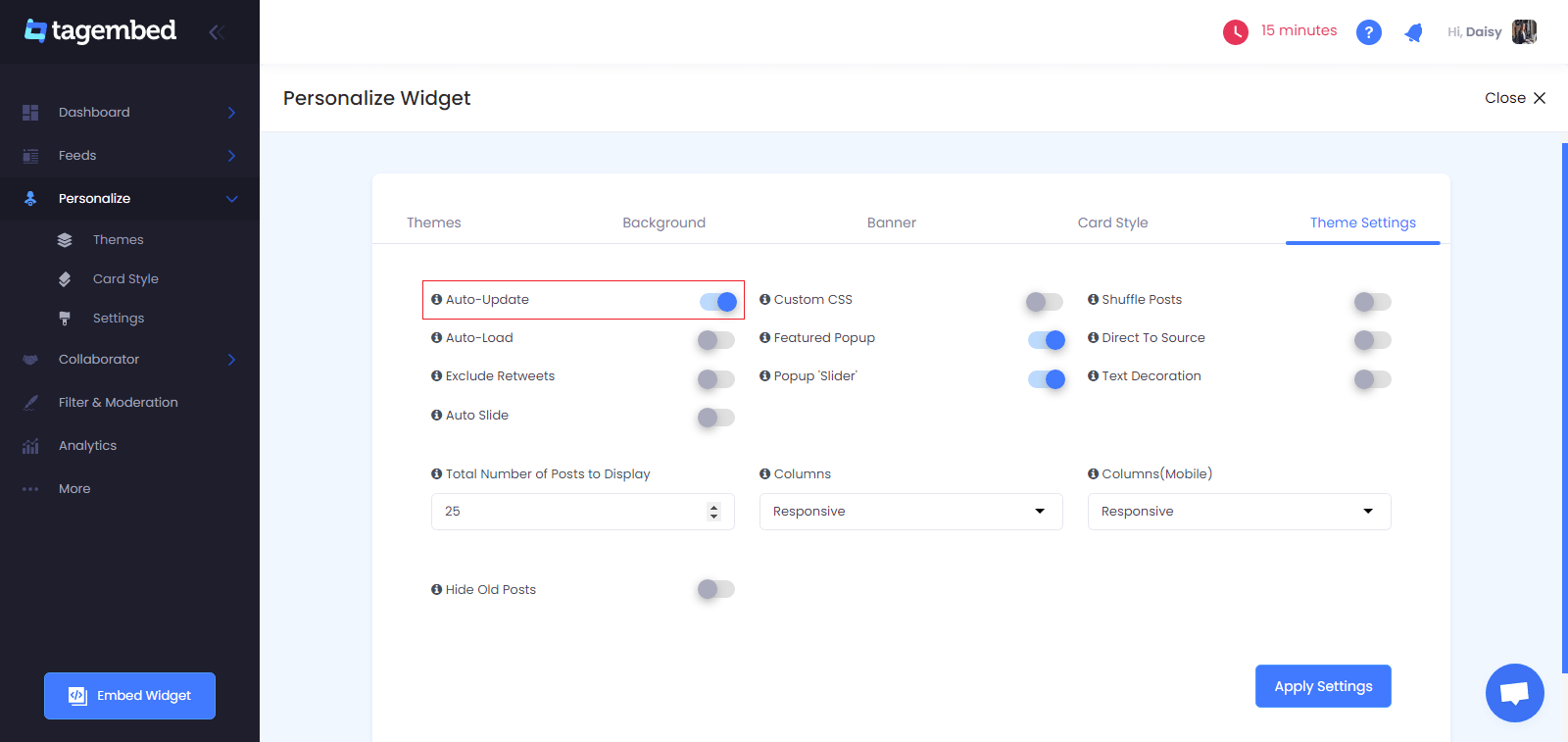Click the Filter & Moderation brush icon
Viewport: 1568px width, 742px height.
coord(30,403)
